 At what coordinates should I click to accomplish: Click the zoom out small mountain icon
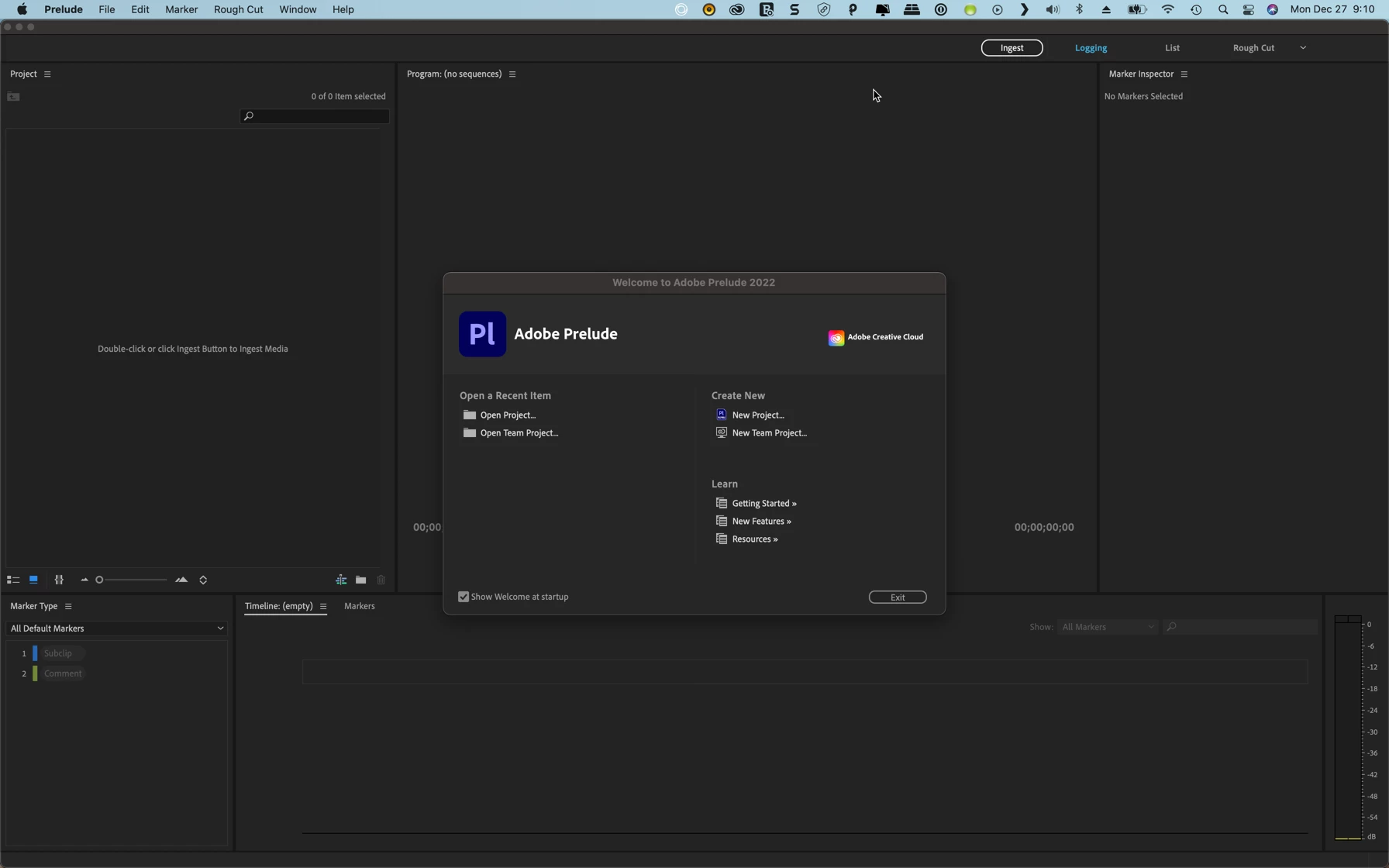[84, 580]
